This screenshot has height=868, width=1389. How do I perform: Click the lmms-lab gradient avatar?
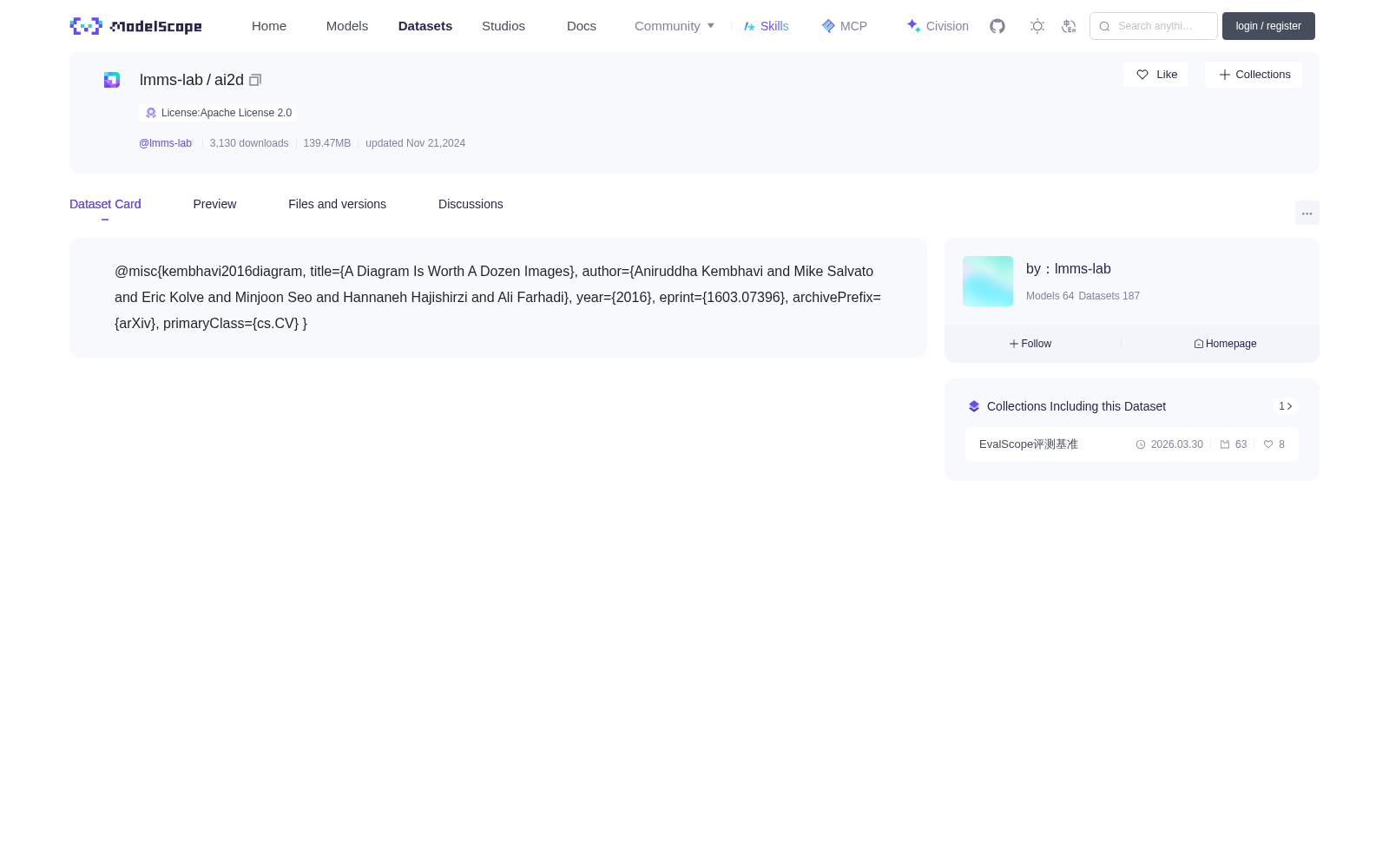(x=988, y=281)
